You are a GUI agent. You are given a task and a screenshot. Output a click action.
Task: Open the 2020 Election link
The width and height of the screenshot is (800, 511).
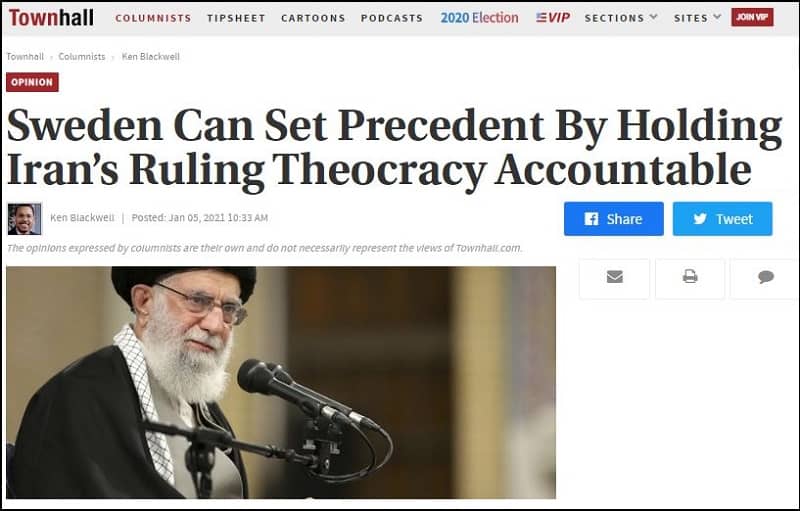tap(479, 18)
